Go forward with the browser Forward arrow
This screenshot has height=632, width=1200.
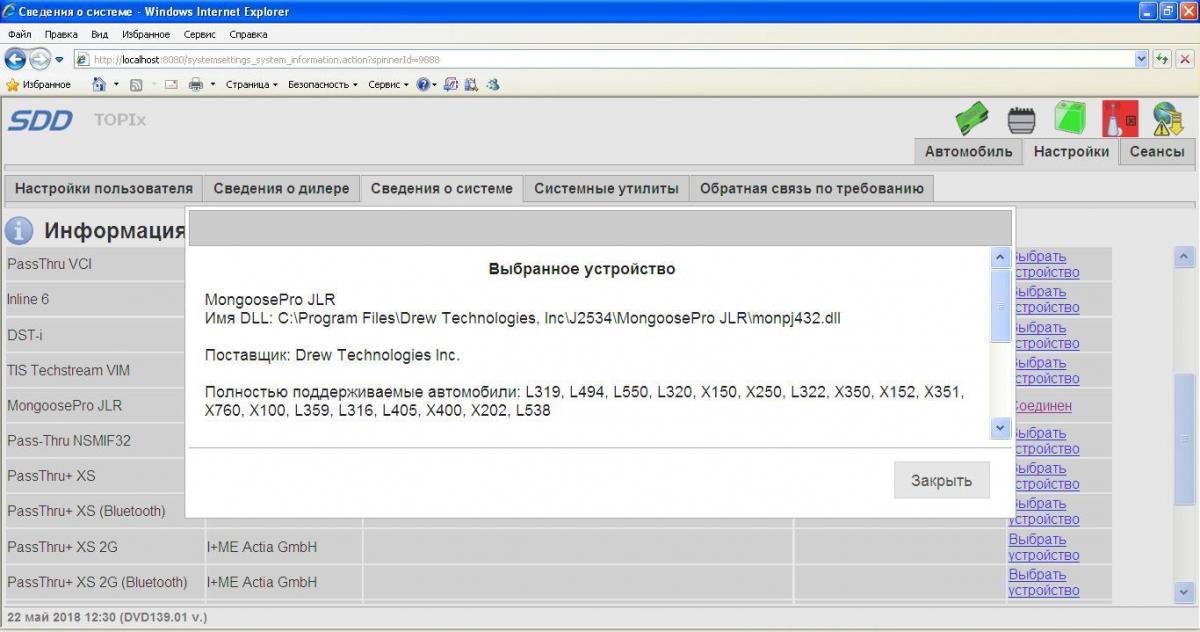[39, 59]
